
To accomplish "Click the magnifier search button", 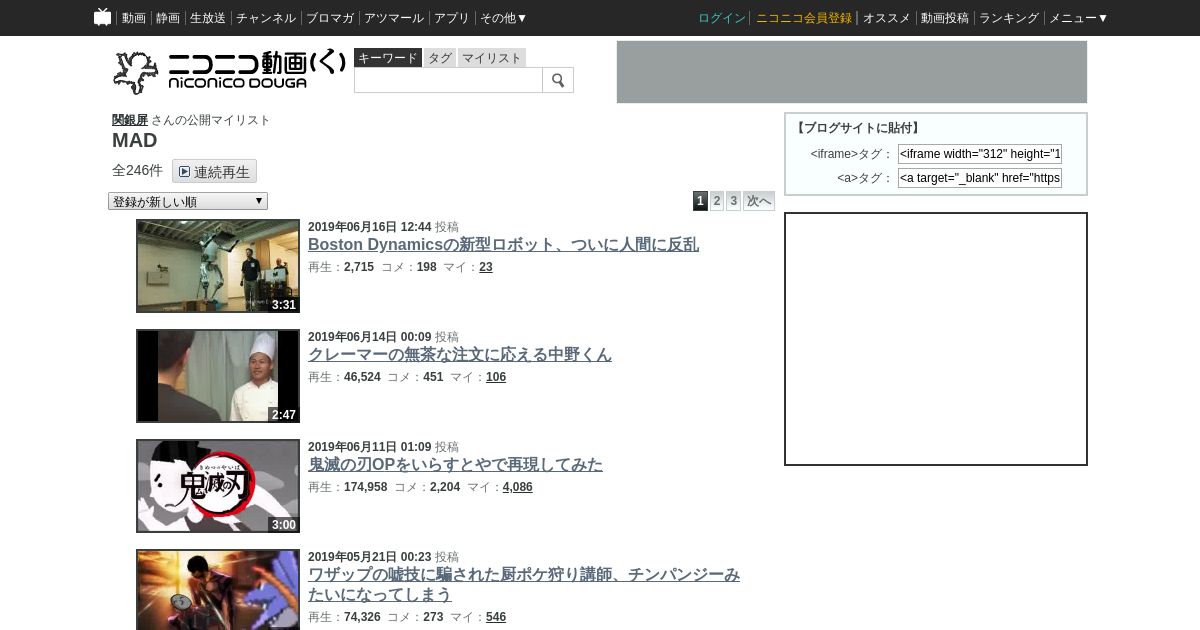I will point(558,80).
